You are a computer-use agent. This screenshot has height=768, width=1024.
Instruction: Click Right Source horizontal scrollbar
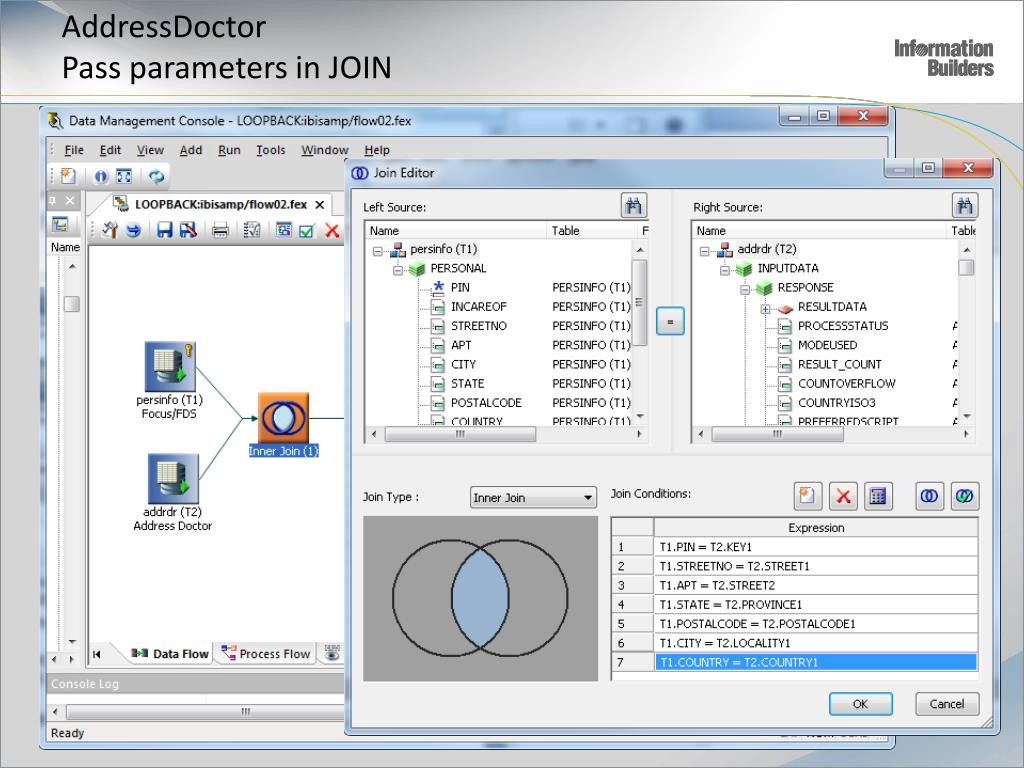point(833,434)
